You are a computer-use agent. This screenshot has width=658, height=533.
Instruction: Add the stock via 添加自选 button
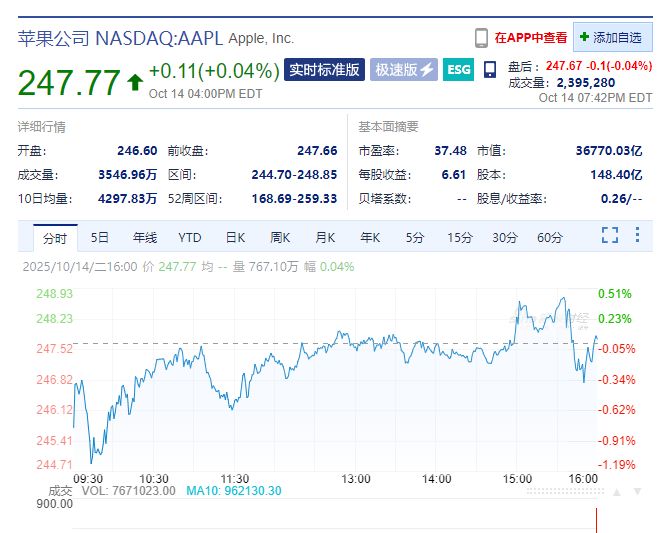[612, 37]
